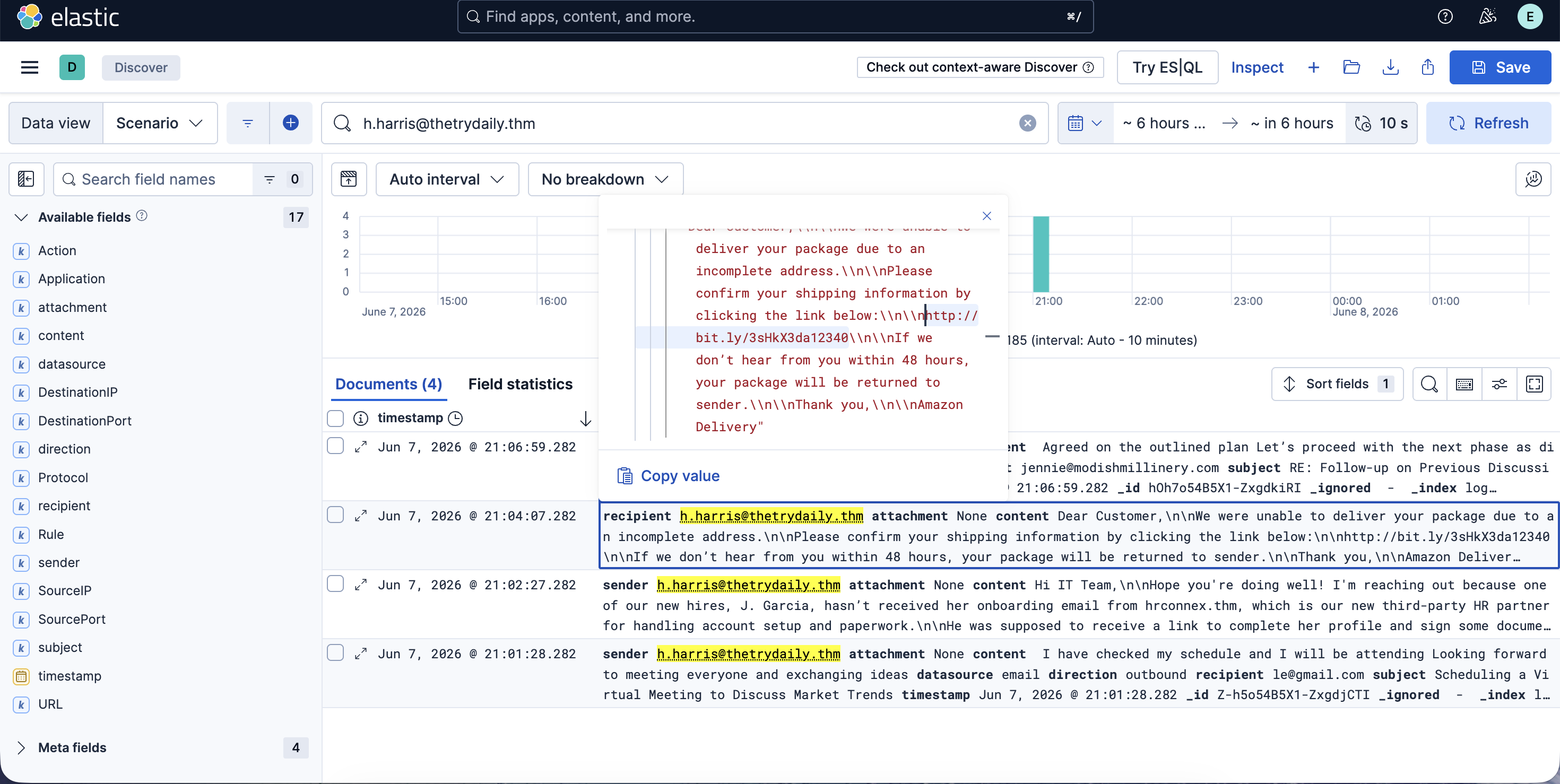Viewport: 1560px width, 784px height.
Task: Select the recipient field in sidebar
Action: 64,506
